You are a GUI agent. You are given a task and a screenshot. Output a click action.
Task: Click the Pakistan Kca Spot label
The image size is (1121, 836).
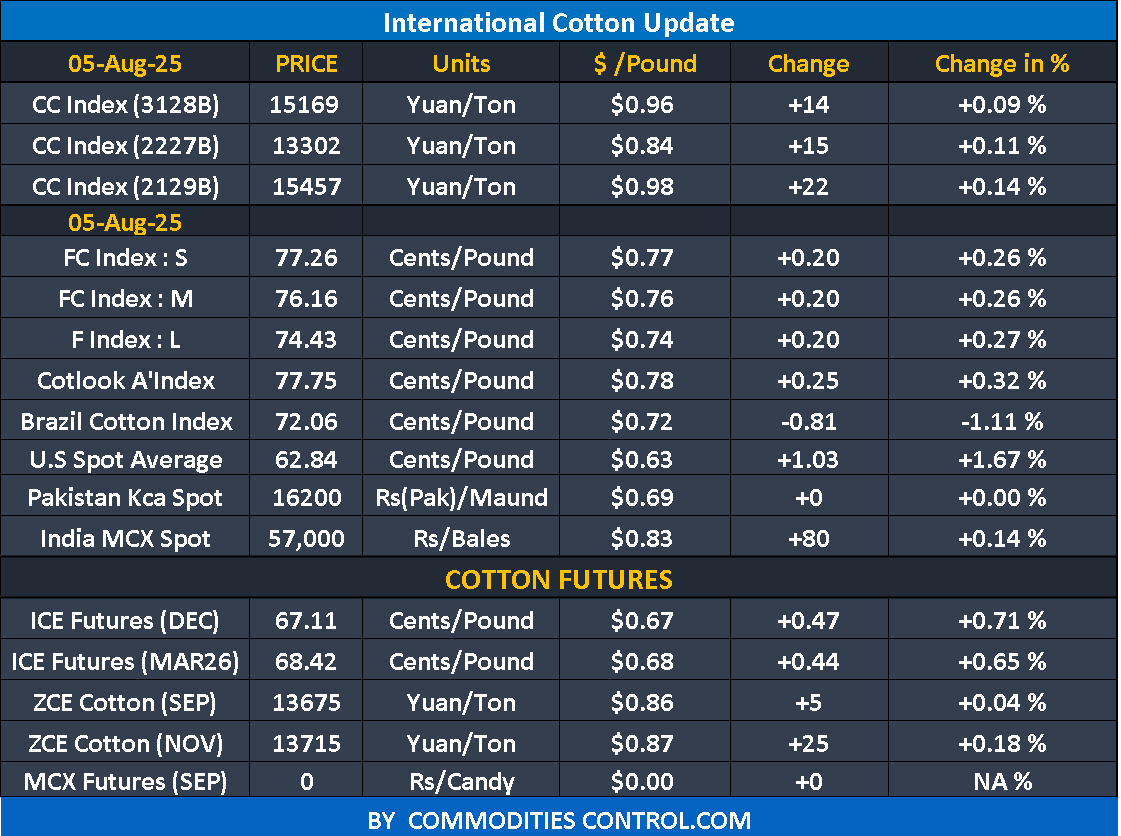[125, 498]
